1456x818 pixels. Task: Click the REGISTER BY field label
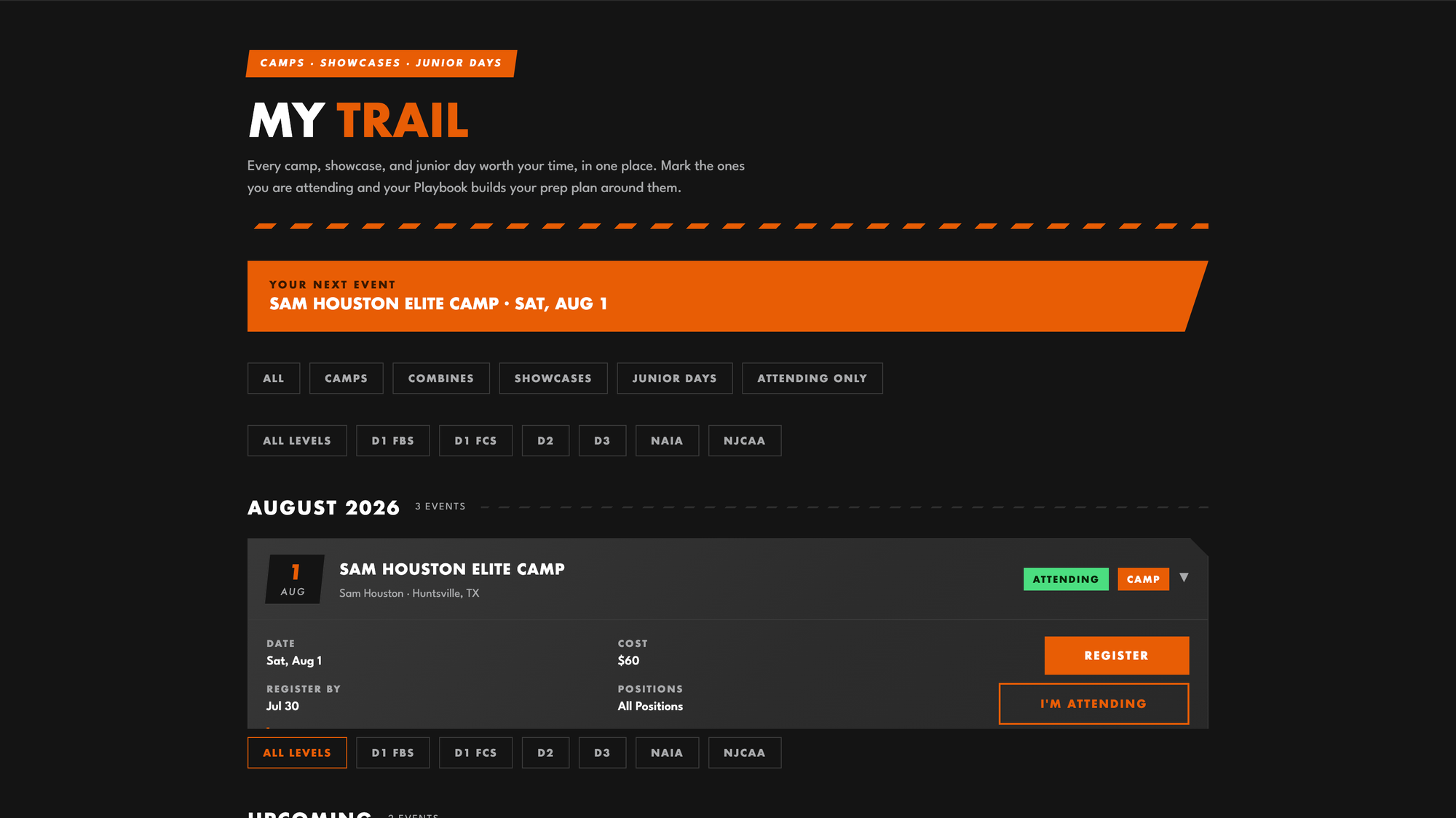click(x=304, y=688)
